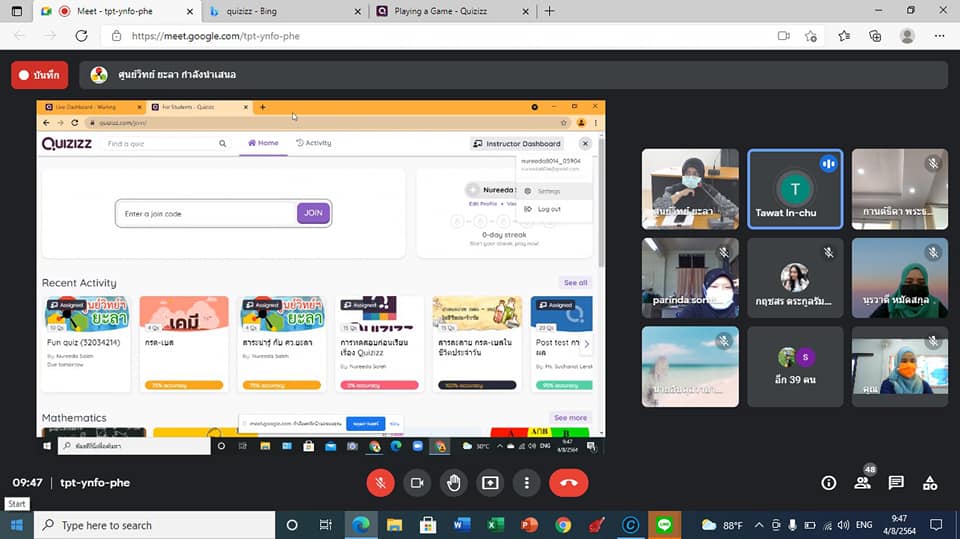Open three-dot more options in Meet

pos(527,483)
